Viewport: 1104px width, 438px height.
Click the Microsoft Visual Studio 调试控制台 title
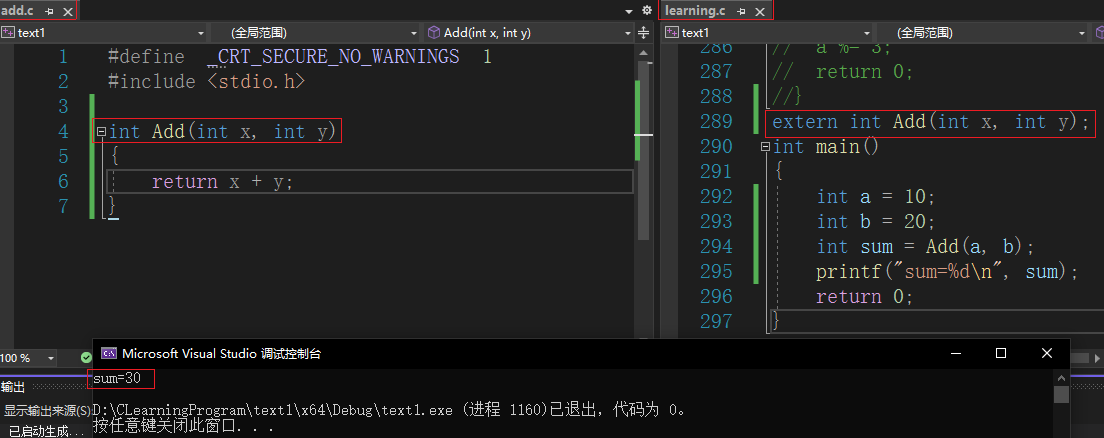(221, 353)
